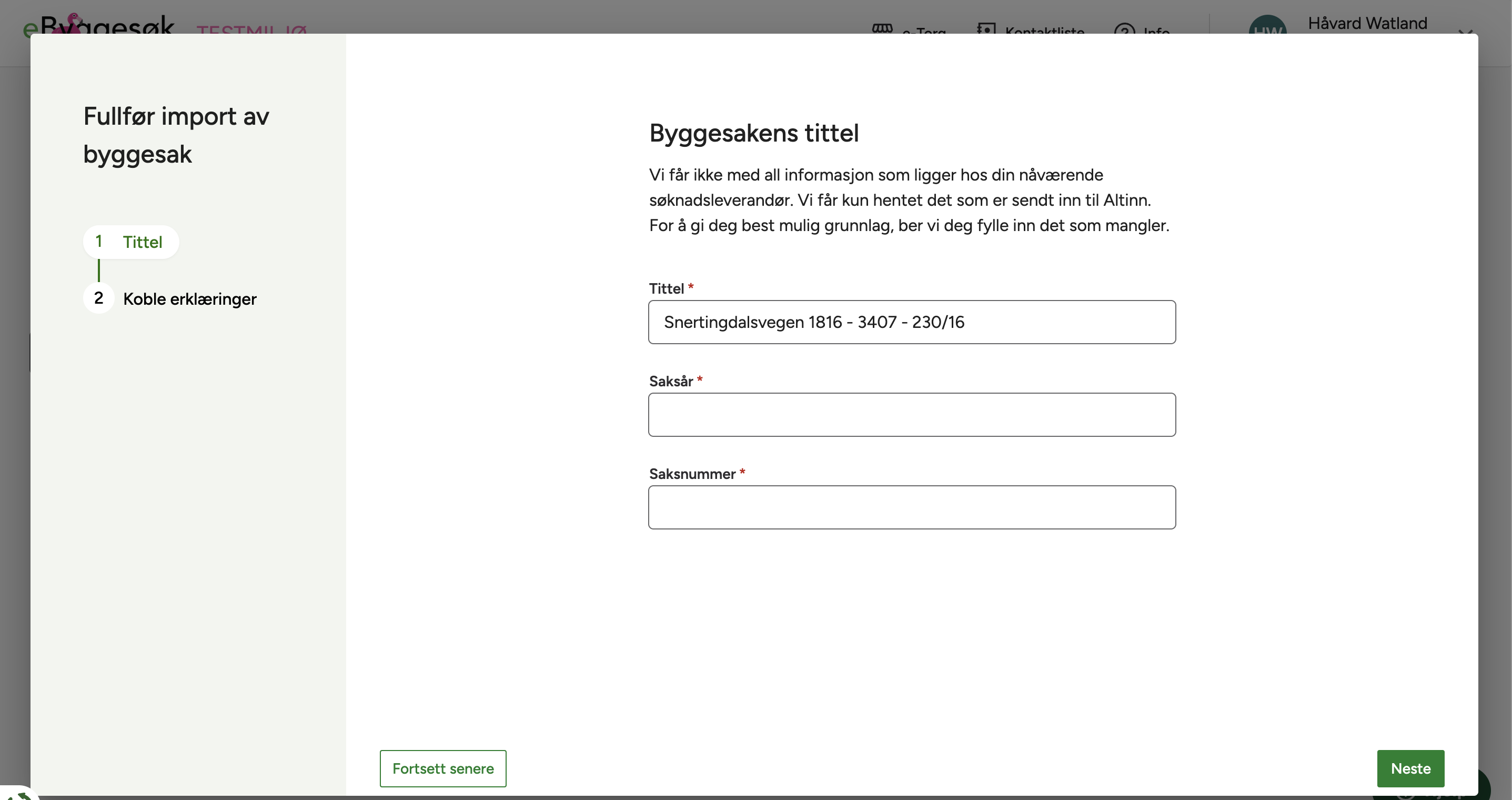The image size is (1512, 800).
Task: Click the HW user avatar circle
Action: pos(1267,26)
